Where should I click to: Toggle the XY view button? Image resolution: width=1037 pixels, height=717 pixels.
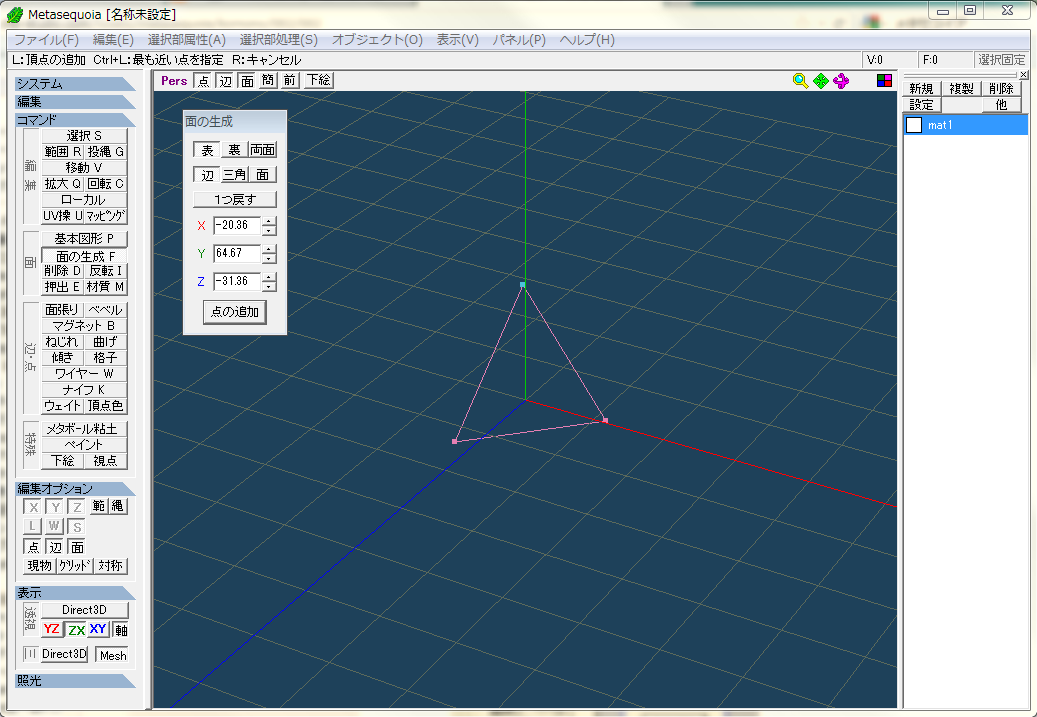click(98, 629)
